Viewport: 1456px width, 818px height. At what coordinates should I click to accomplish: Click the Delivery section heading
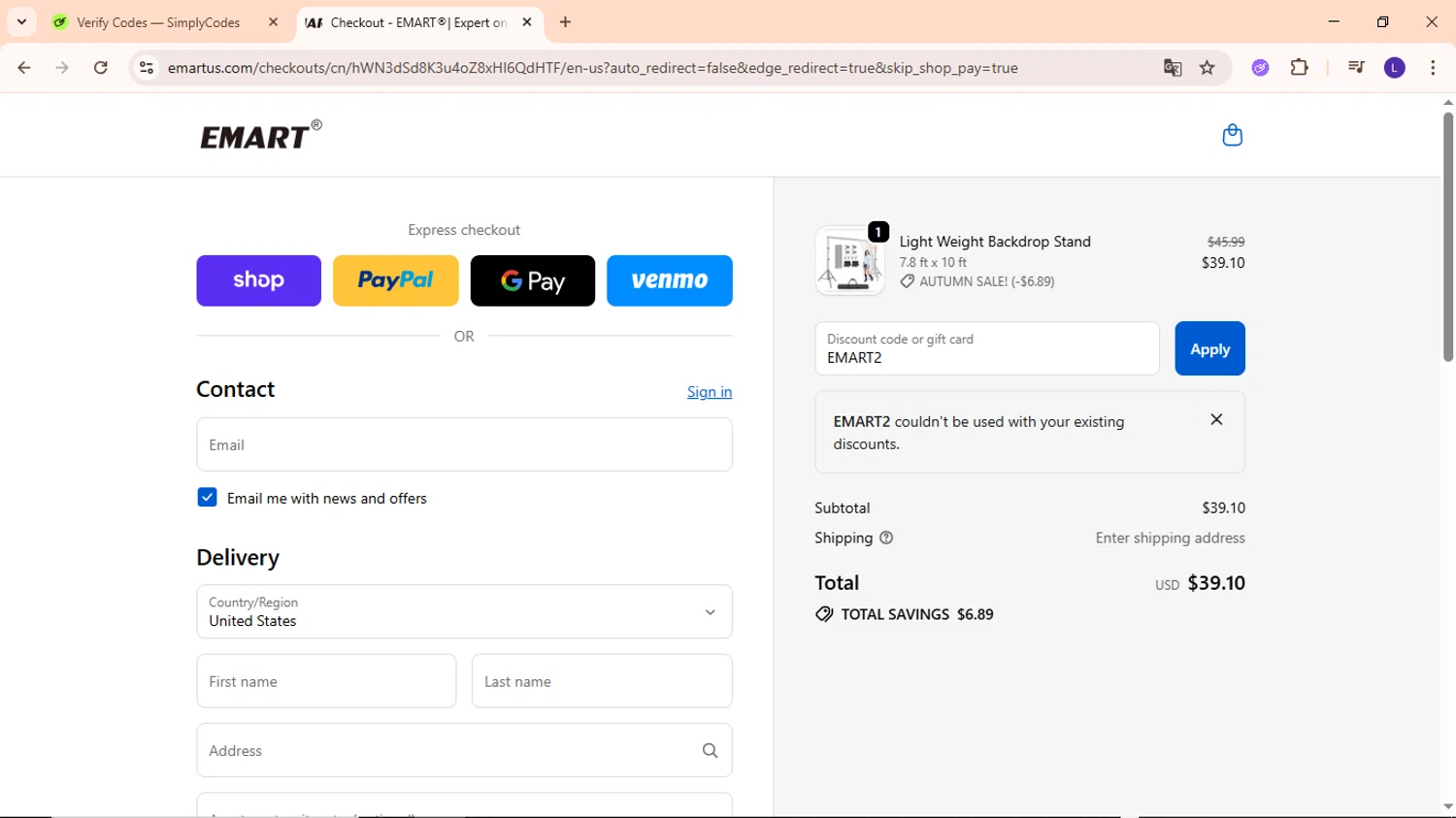coord(238,558)
